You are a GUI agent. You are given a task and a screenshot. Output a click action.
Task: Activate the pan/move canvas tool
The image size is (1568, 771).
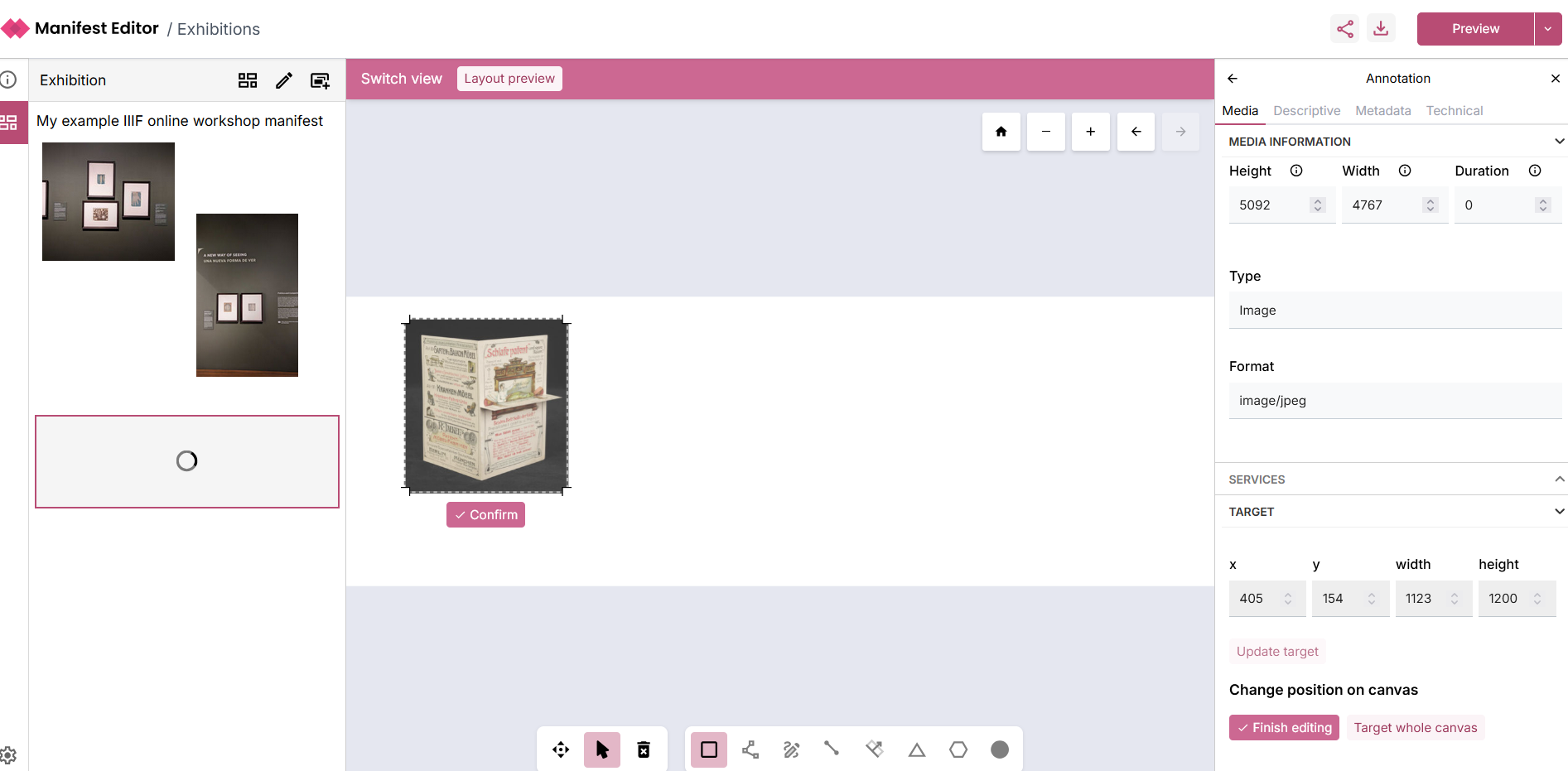561,749
